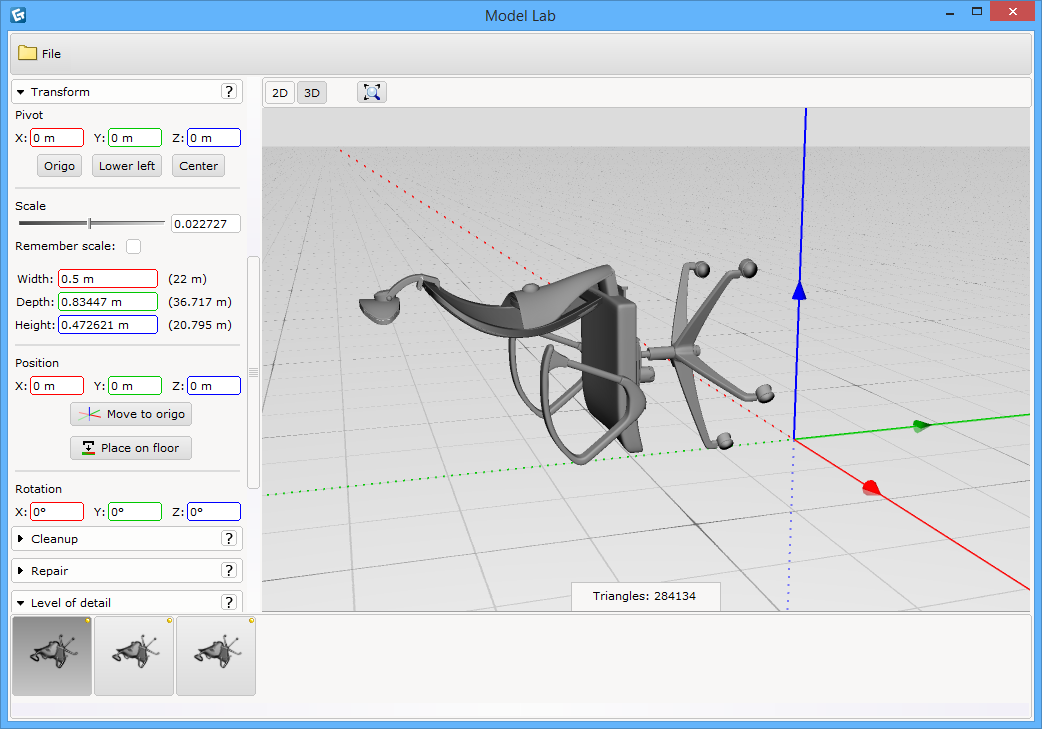Image resolution: width=1042 pixels, height=729 pixels.
Task: Open the File folder icon
Action: tap(27, 53)
